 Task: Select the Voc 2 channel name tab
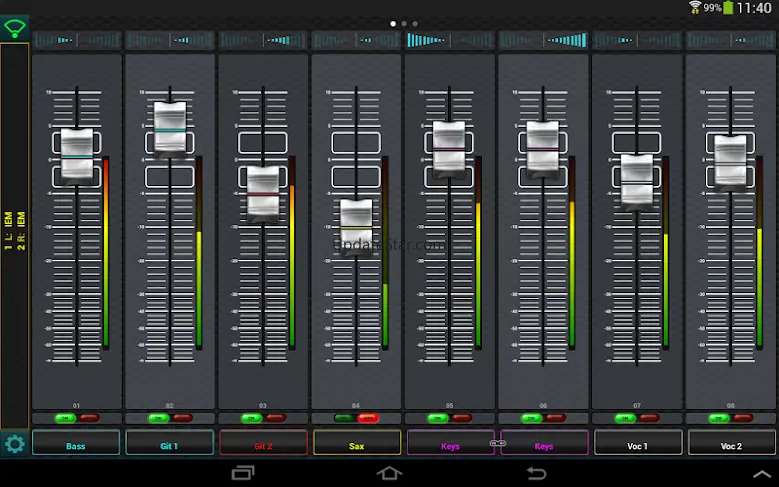[730, 444]
